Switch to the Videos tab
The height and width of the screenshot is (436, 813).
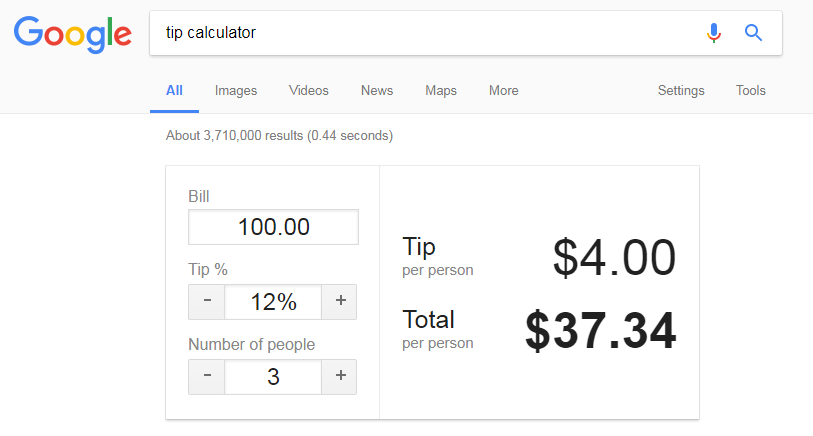click(x=309, y=90)
